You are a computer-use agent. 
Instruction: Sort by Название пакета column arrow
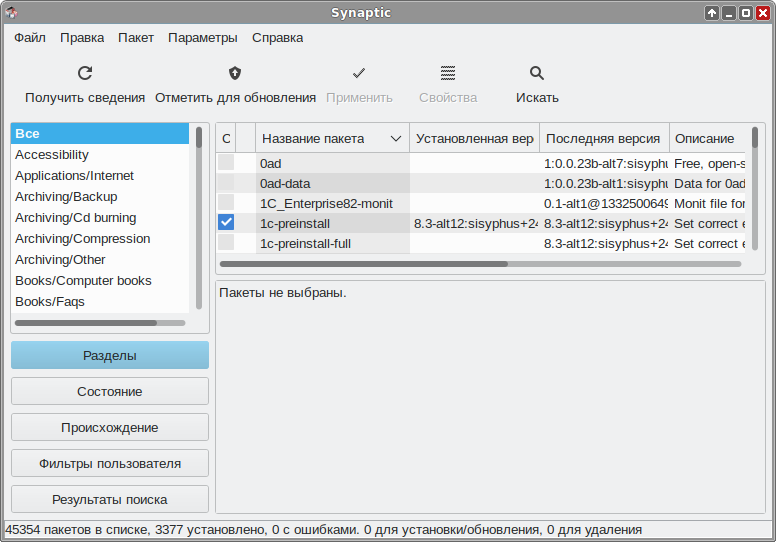(396, 139)
